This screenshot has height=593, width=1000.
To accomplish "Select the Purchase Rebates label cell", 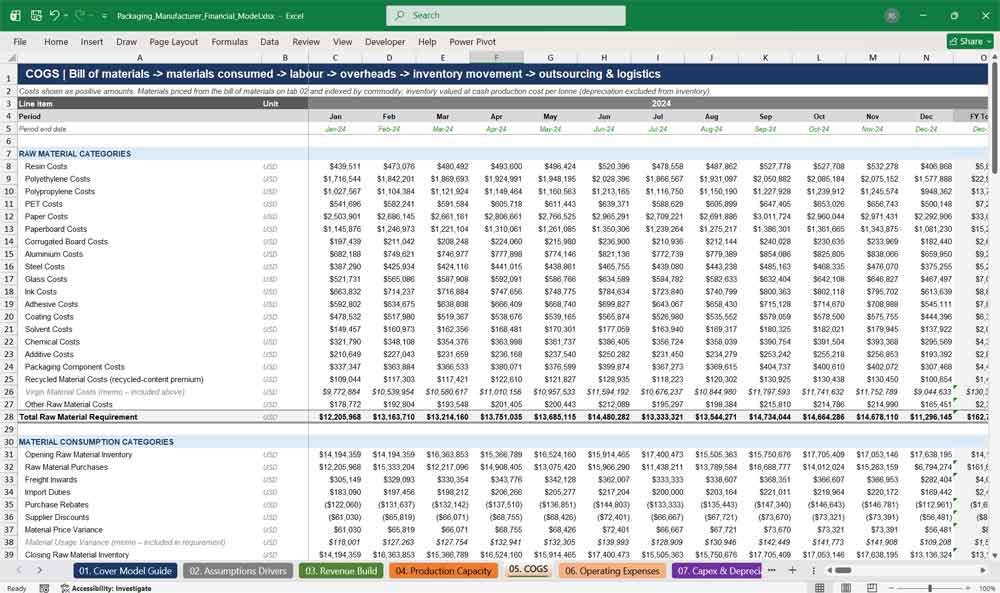I will (140, 504).
